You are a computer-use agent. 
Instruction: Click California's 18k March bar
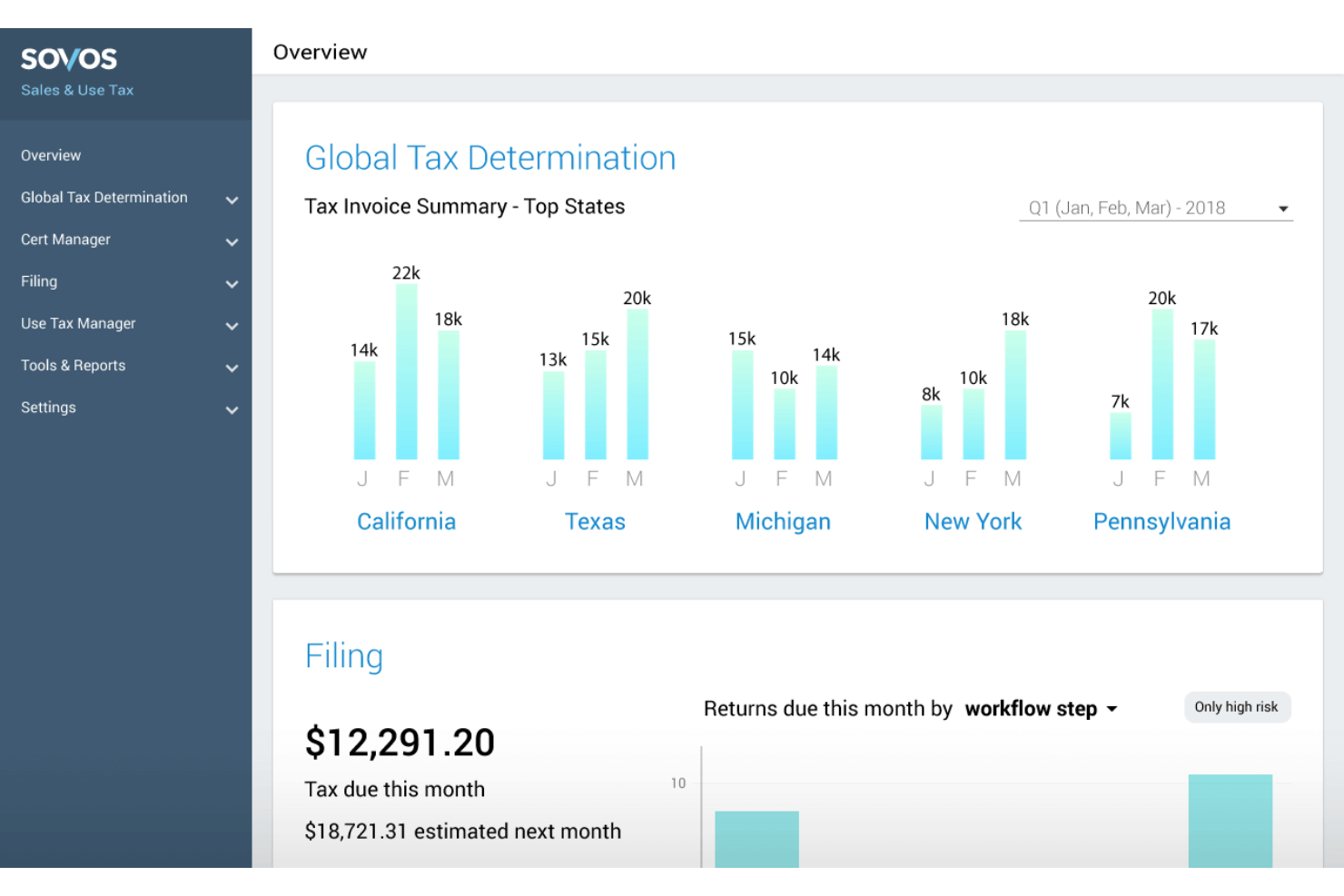click(x=449, y=395)
